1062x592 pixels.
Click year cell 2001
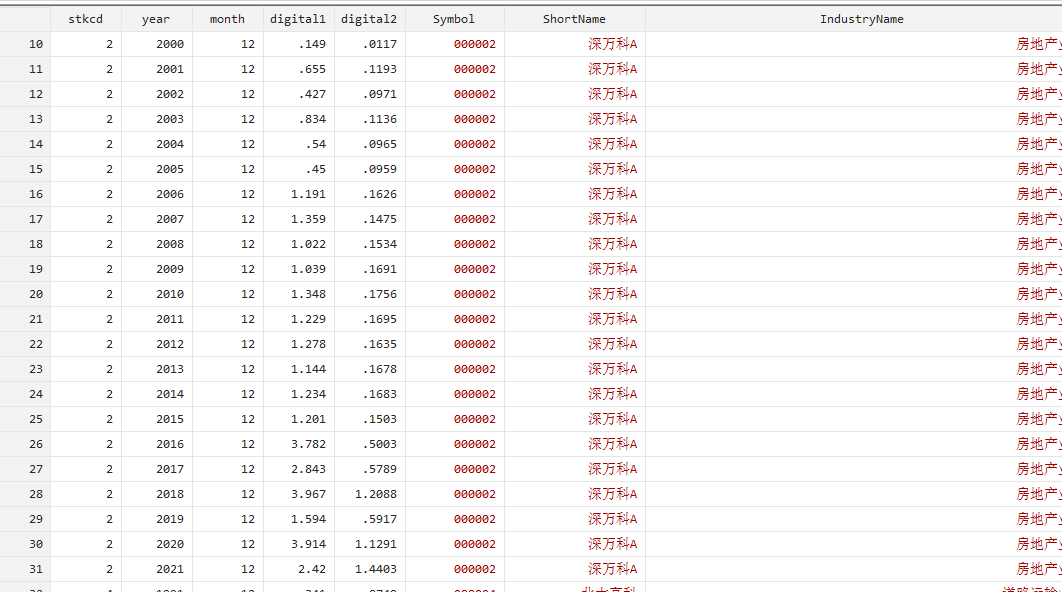[x=156, y=69]
